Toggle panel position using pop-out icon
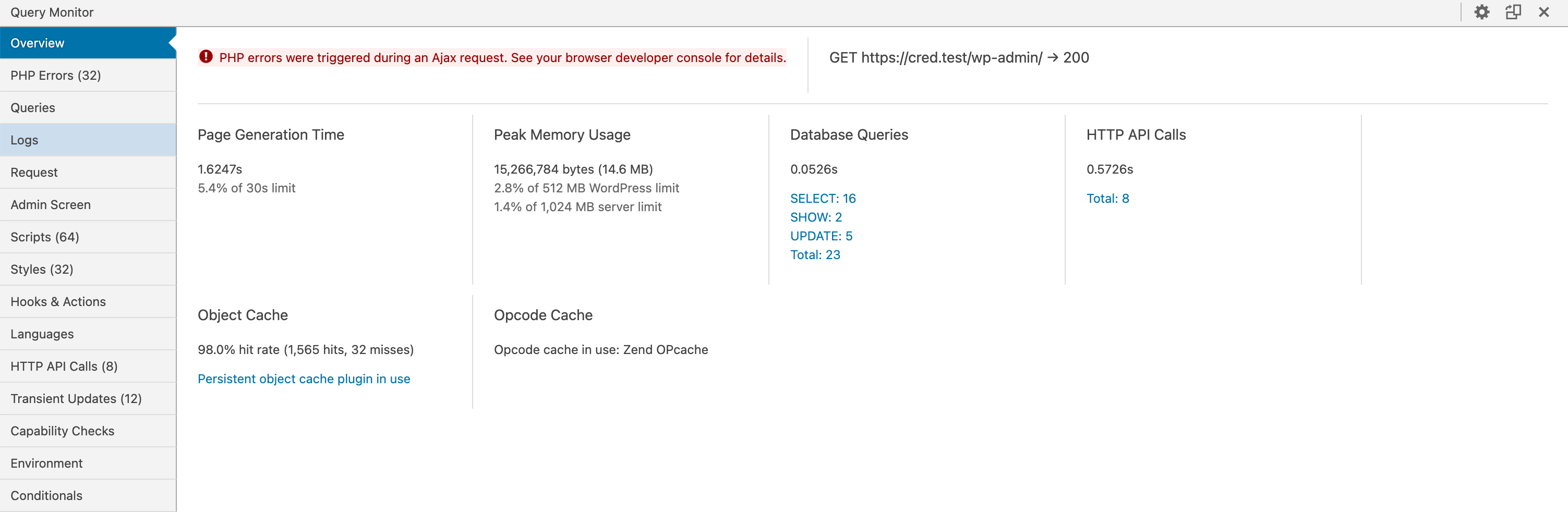This screenshot has width=1568, height=512. click(1513, 12)
